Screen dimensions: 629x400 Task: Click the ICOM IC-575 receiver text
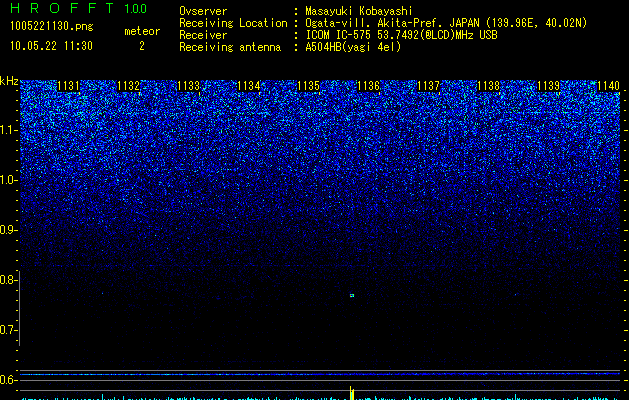401,35
